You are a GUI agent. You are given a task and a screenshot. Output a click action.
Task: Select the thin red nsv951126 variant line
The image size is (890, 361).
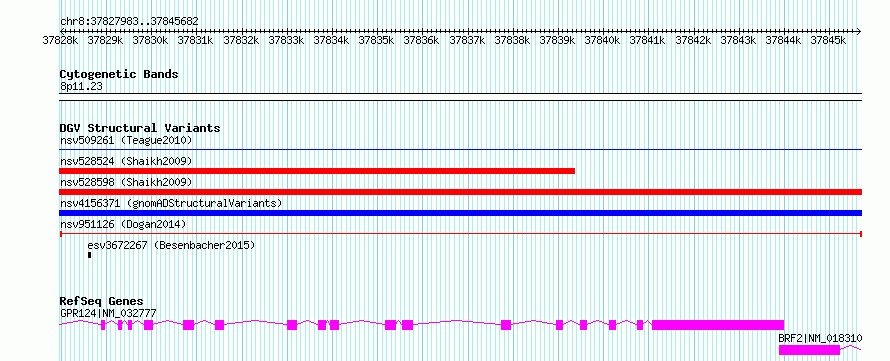(x=460, y=233)
